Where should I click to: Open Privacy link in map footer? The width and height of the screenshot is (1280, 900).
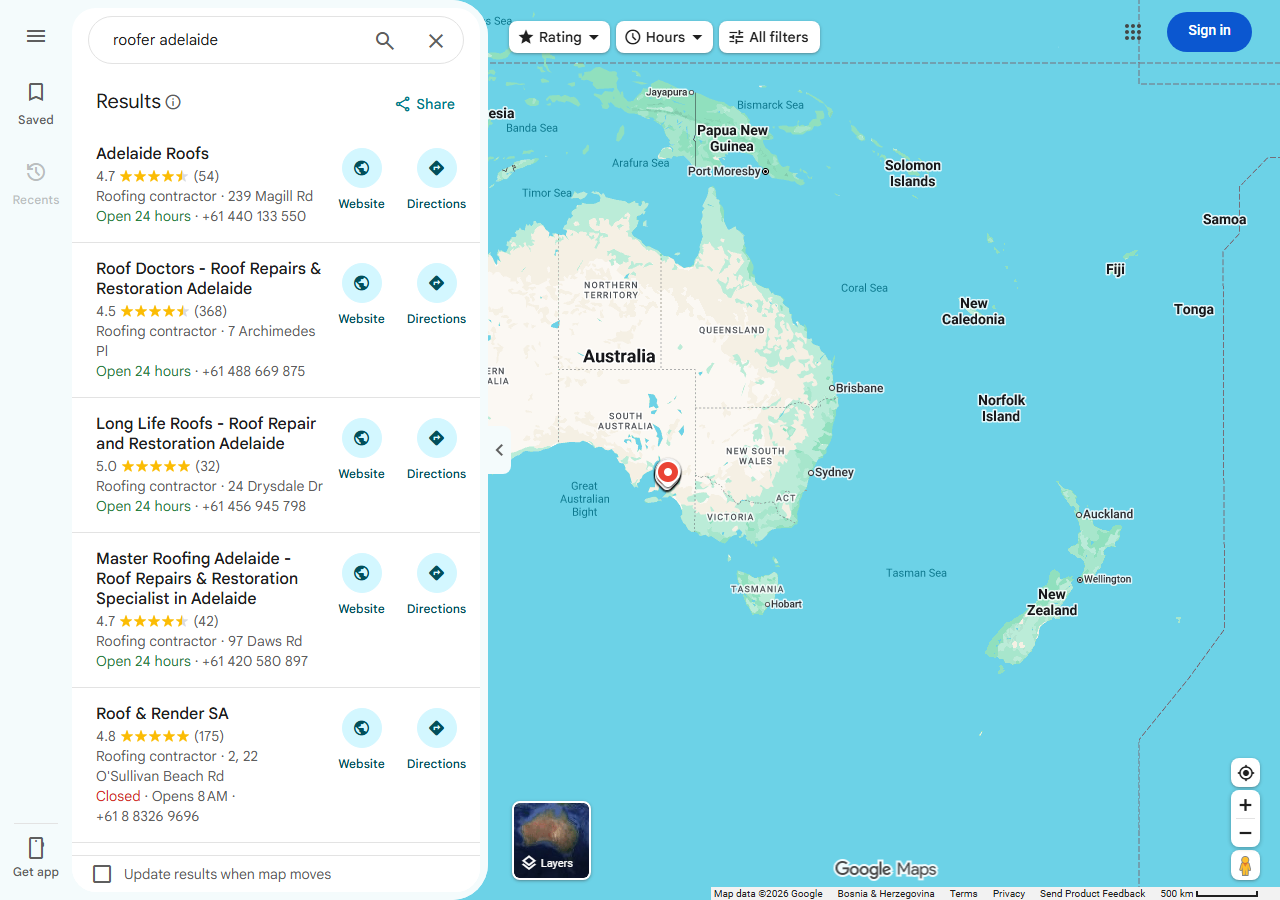pos(1009,893)
